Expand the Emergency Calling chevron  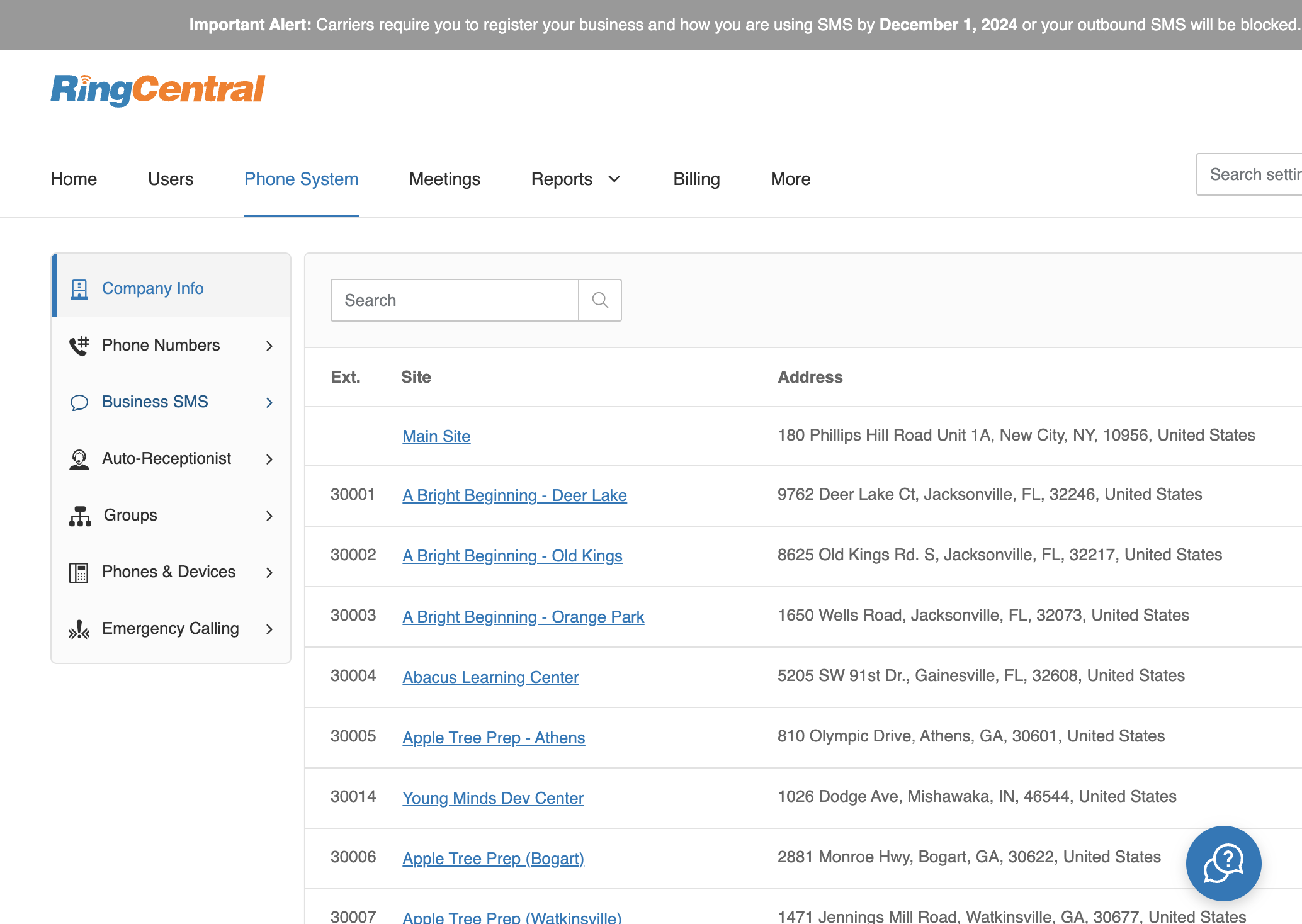(x=269, y=629)
